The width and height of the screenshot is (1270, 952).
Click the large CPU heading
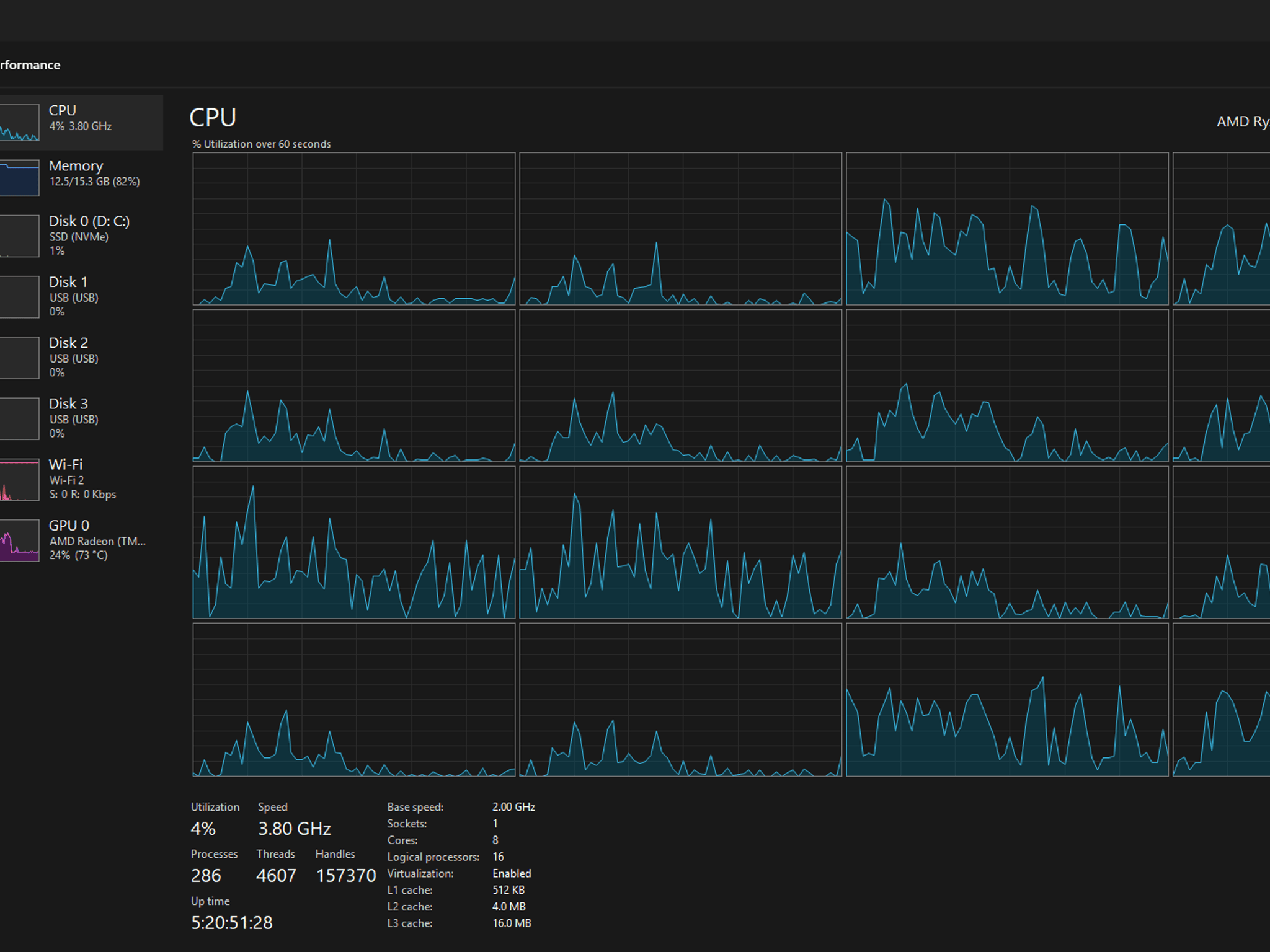click(x=213, y=117)
